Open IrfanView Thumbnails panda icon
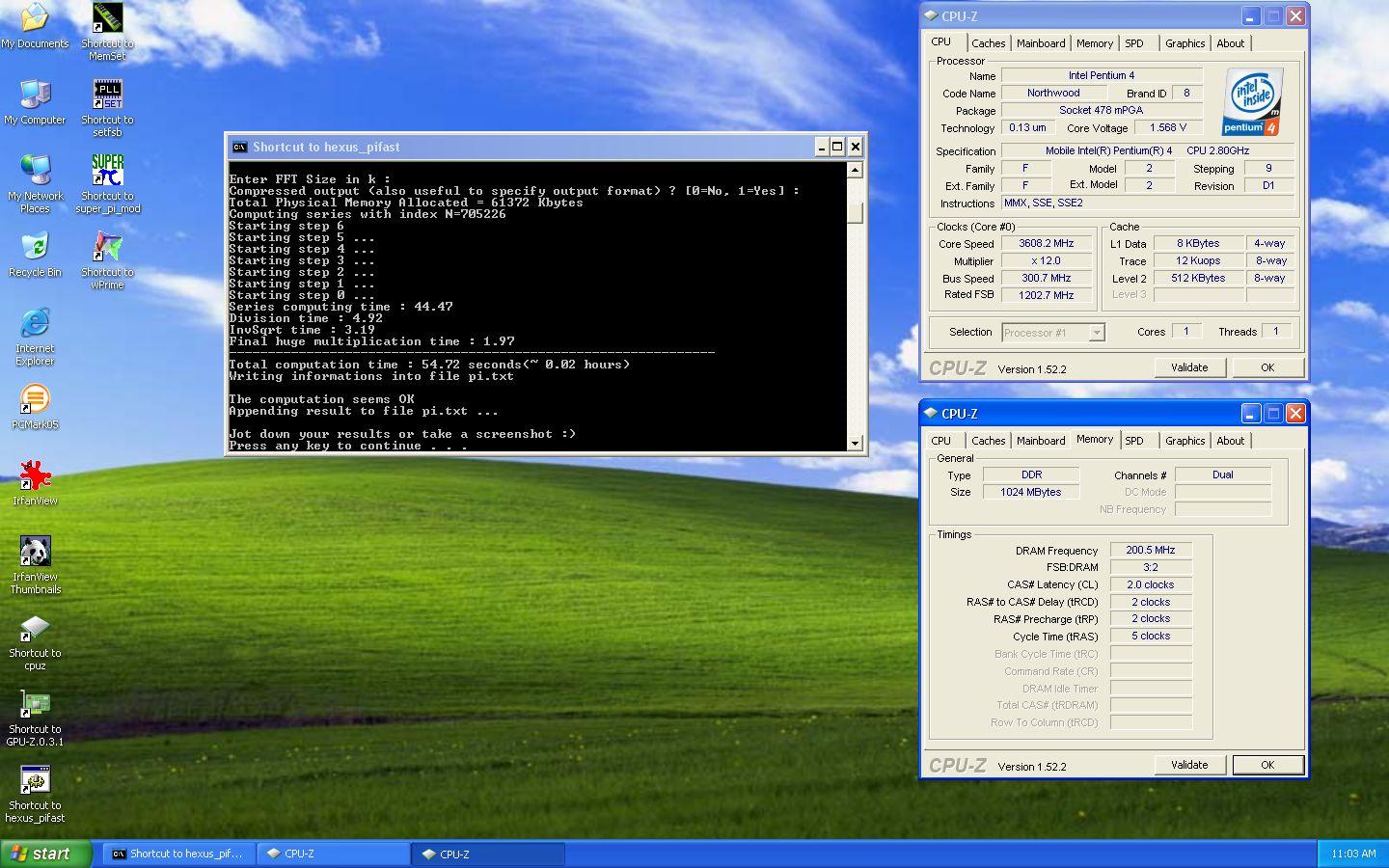 pyautogui.click(x=35, y=565)
